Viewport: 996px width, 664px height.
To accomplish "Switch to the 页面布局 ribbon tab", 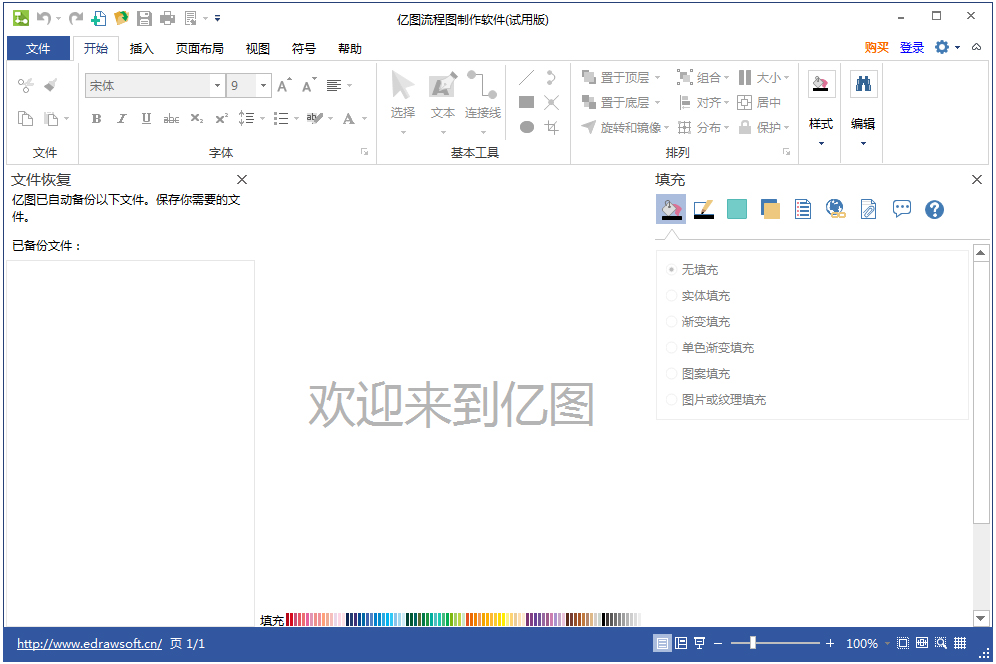I will click(199, 48).
